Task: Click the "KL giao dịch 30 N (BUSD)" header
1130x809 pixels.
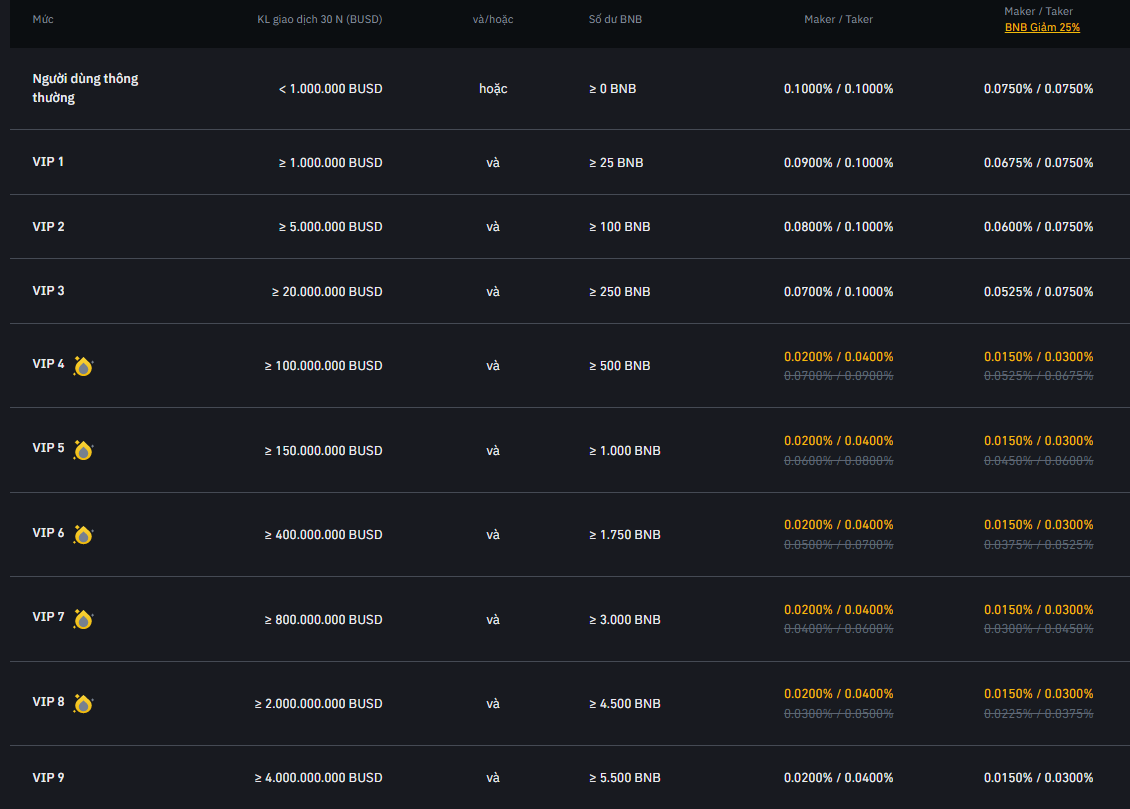Action: [x=319, y=19]
